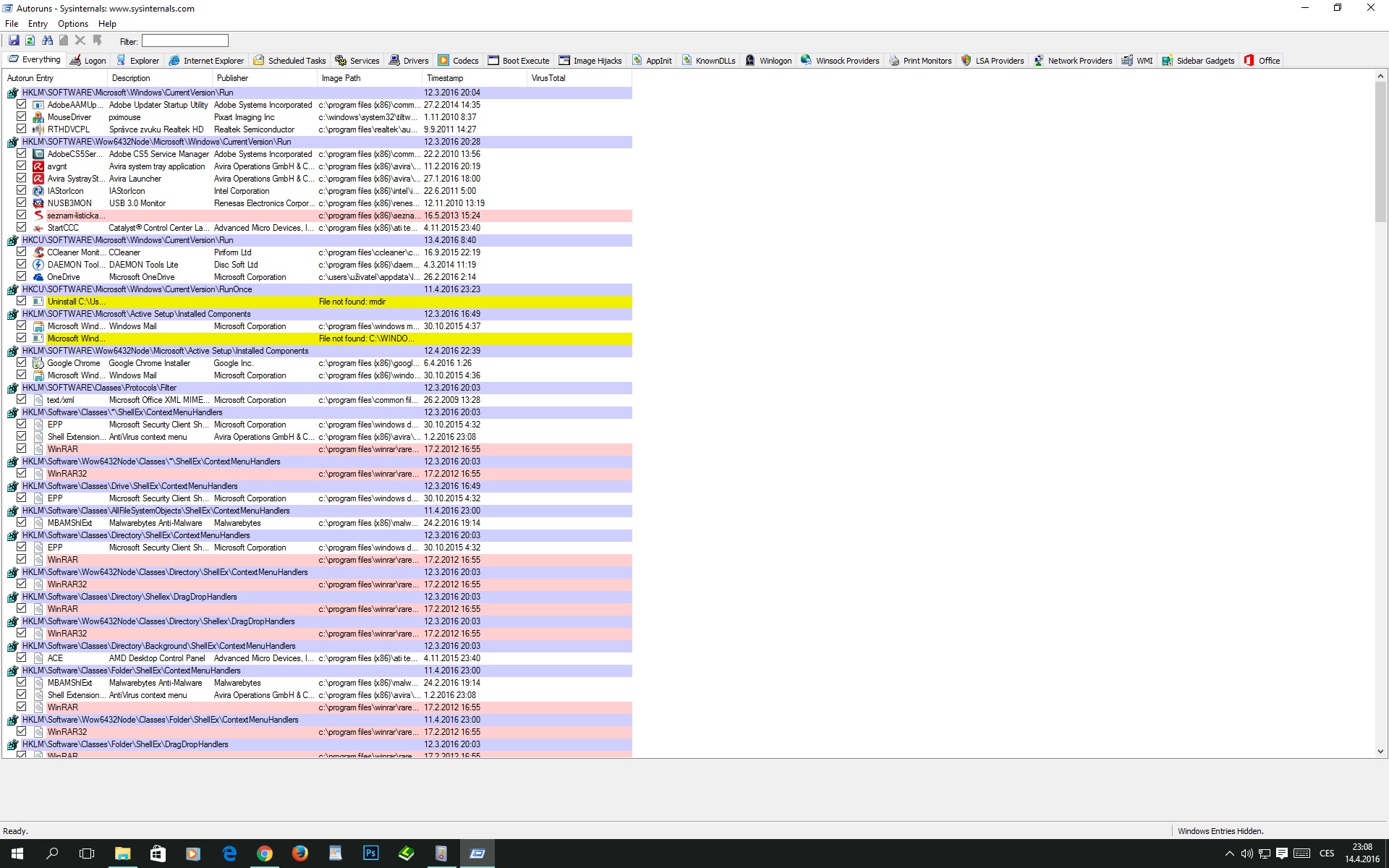Click the Avira Launcher entry icon
Viewport: 1389px width, 868px height.
tap(38, 179)
